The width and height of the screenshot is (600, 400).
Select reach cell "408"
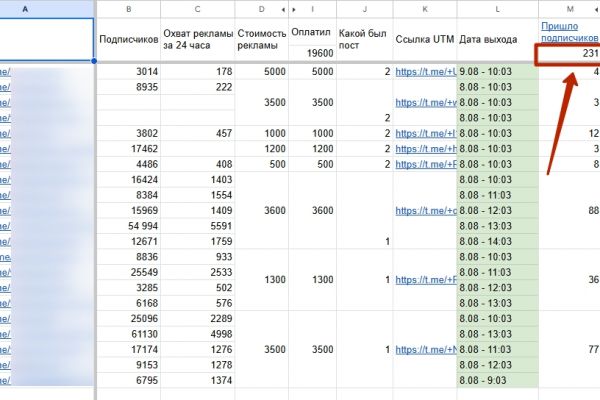[197, 164]
